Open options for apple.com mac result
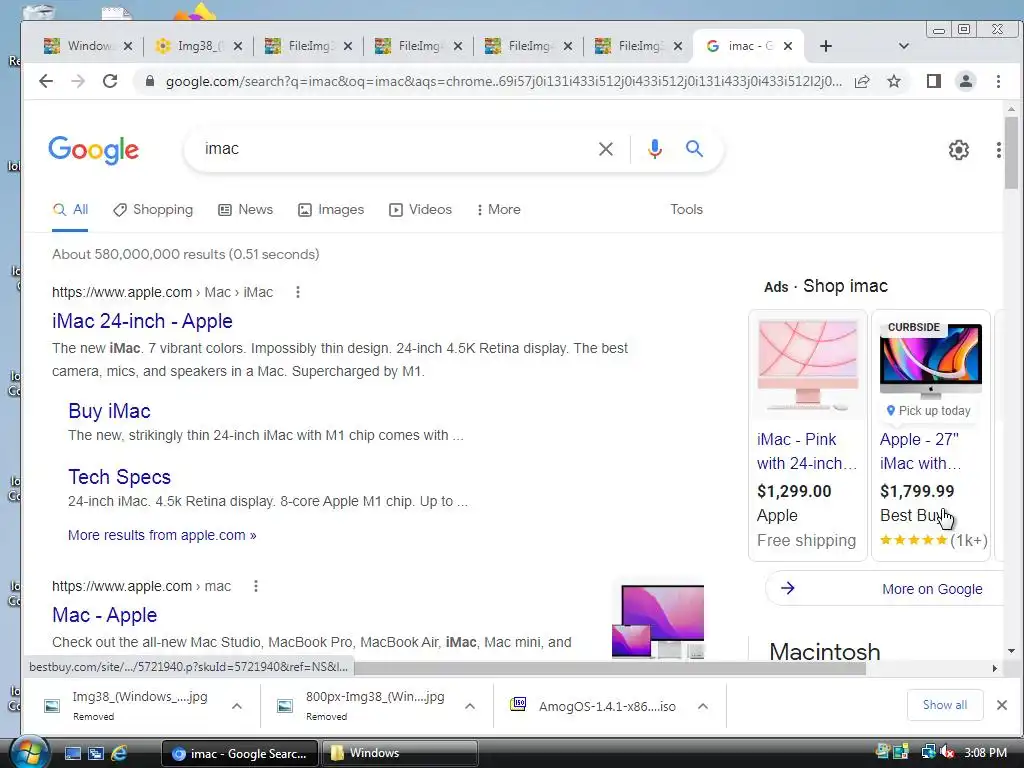 click(x=256, y=586)
